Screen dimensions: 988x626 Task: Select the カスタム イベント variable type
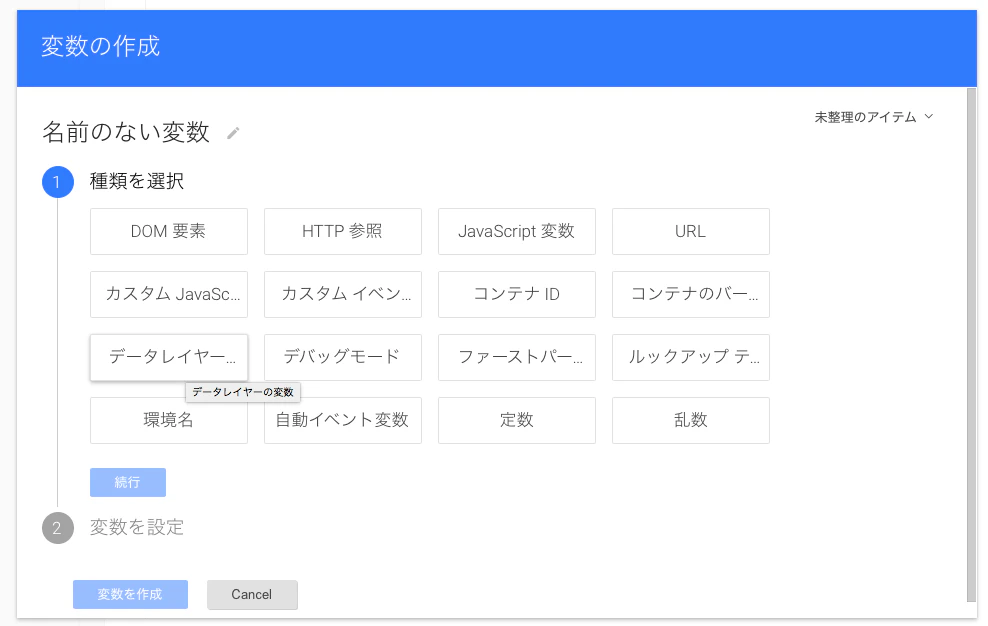[x=343, y=294]
